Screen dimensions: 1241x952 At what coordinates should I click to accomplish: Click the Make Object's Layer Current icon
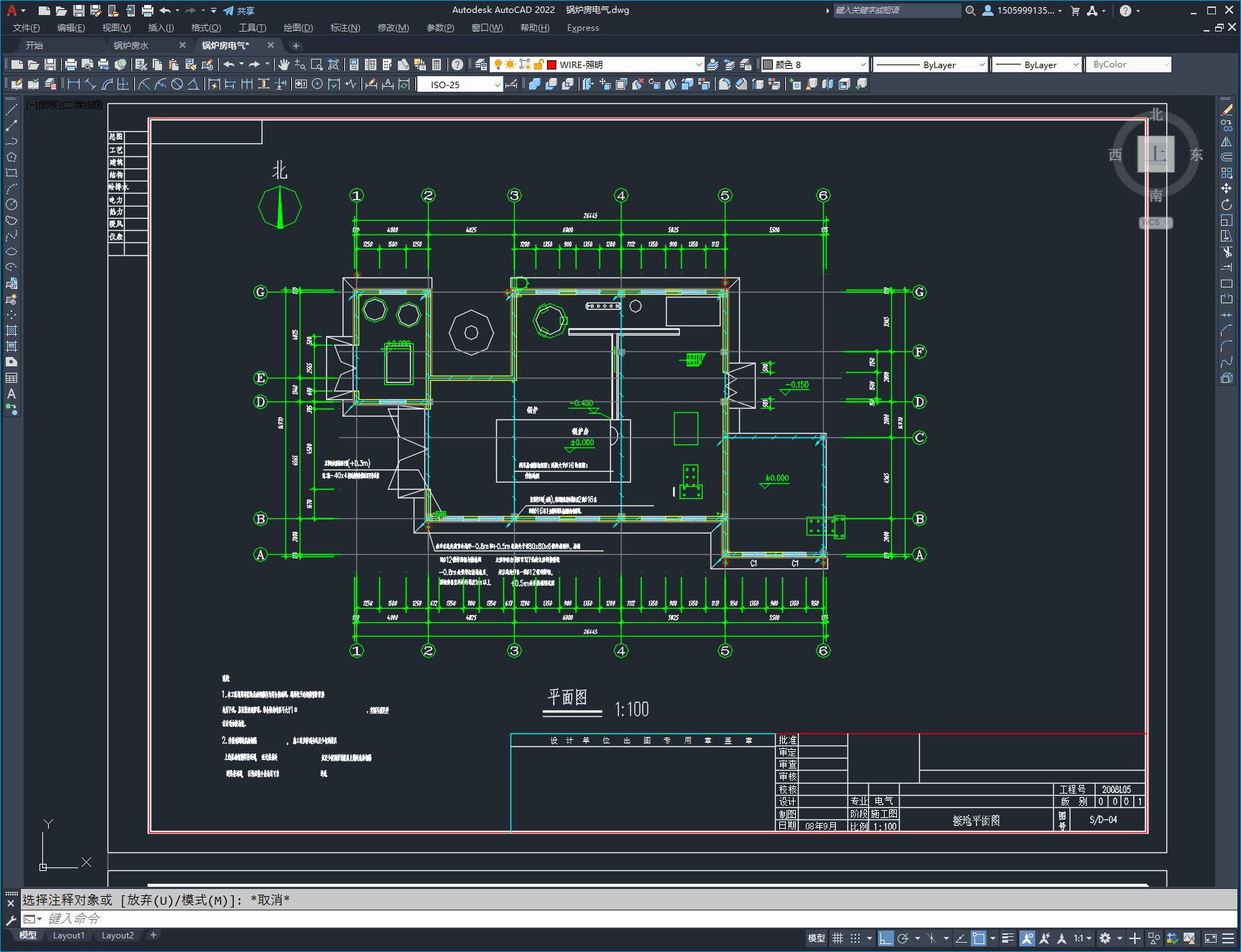click(x=713, y=65)
